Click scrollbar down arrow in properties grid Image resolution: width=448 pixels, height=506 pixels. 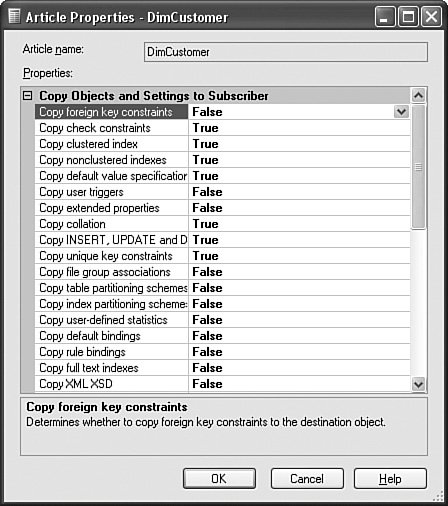[418, 384]
